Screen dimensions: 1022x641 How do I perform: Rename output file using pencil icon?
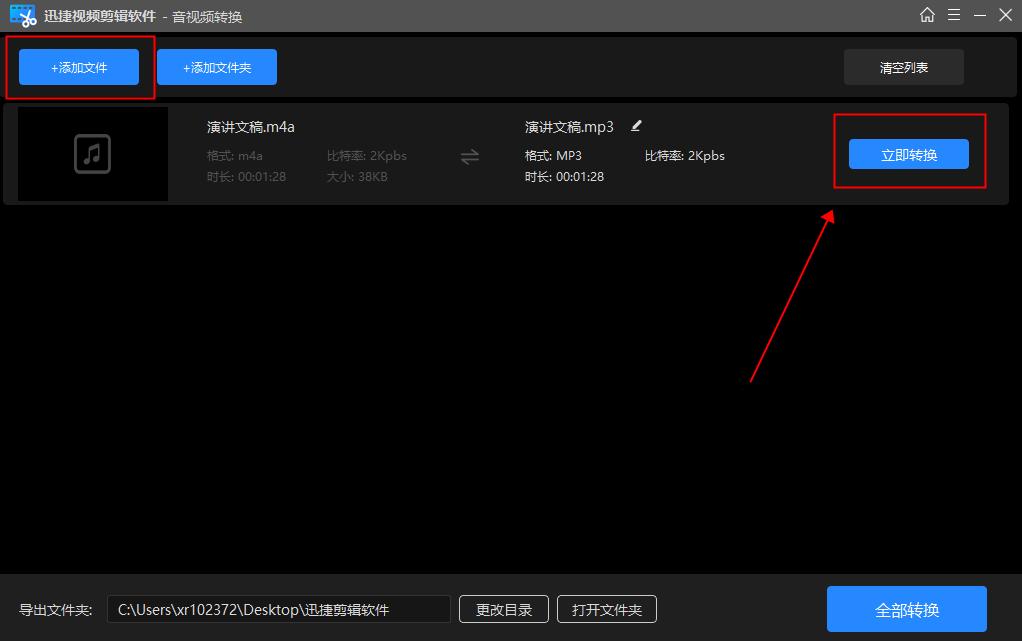click(635, 126)
